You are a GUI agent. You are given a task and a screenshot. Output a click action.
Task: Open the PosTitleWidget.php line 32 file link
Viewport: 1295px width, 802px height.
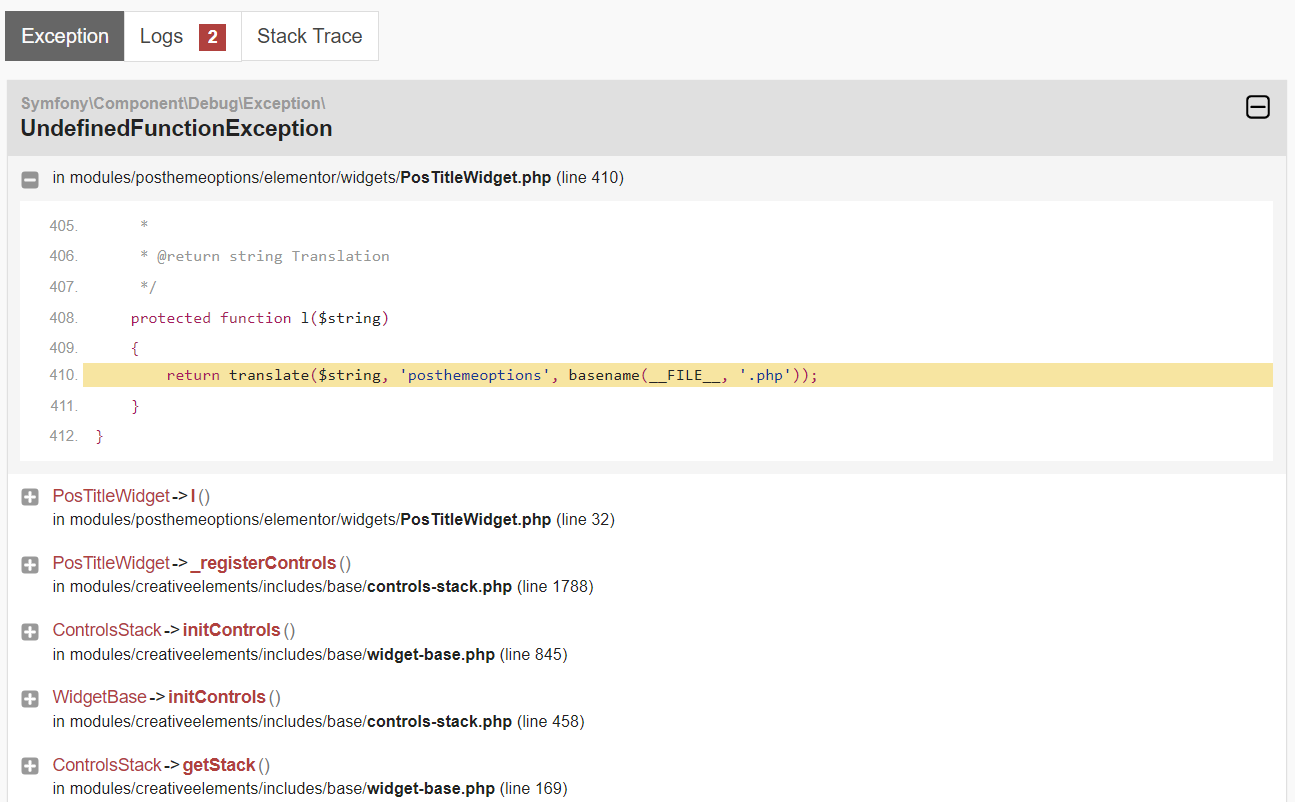[x=334, y=520]
